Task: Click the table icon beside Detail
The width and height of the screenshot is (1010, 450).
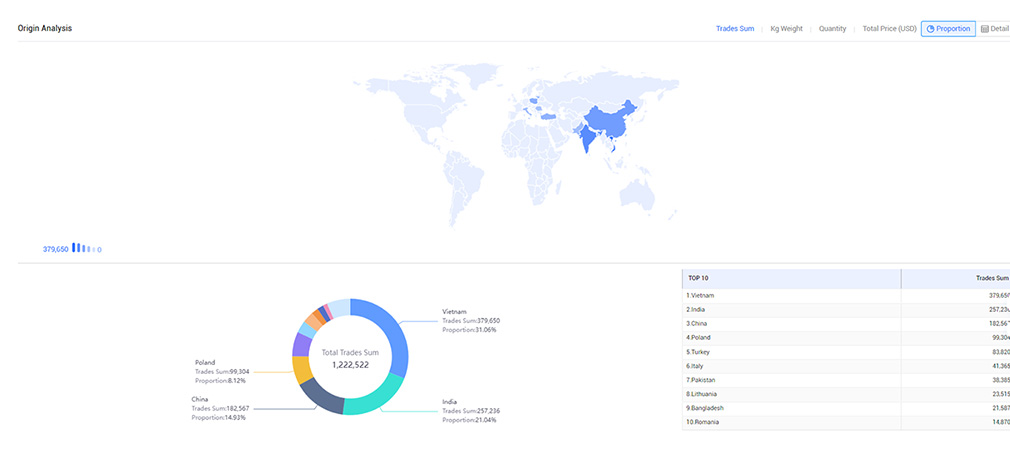Action: point(985,29)
